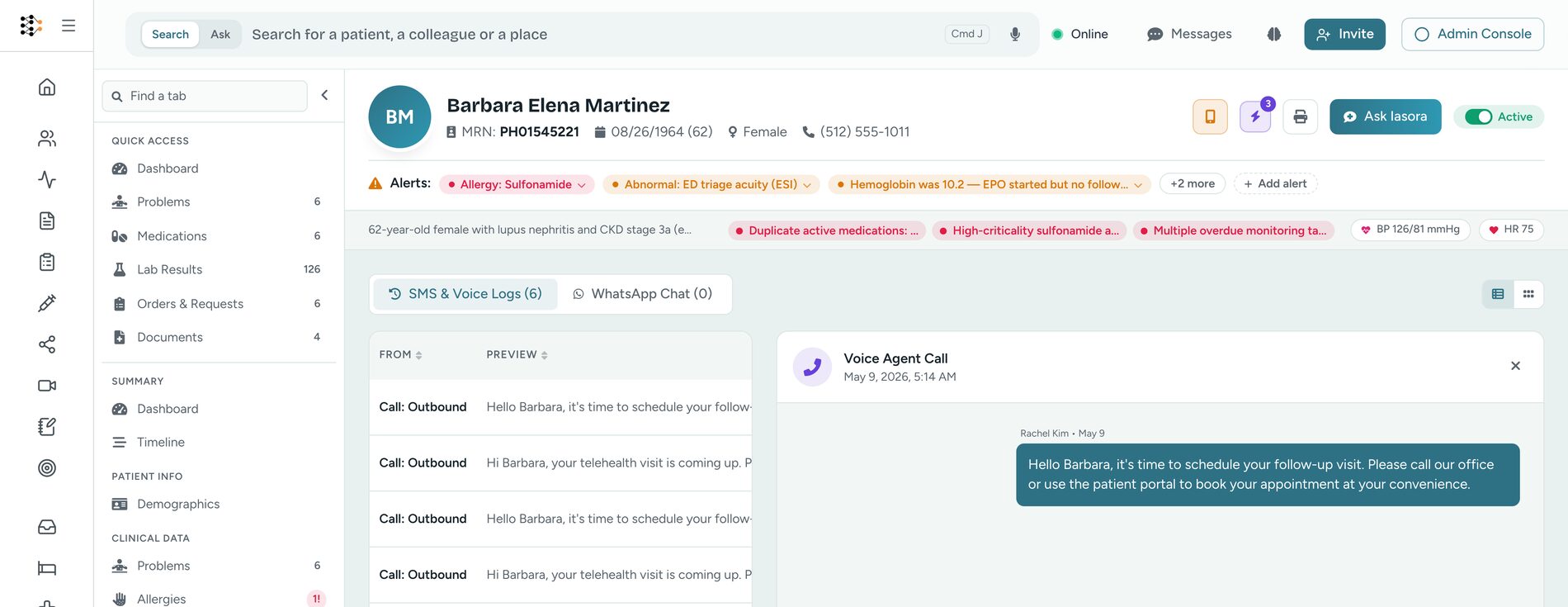Screen dimensions: 1568x607
Task: Sort by the FROM column
Action: 400,354
